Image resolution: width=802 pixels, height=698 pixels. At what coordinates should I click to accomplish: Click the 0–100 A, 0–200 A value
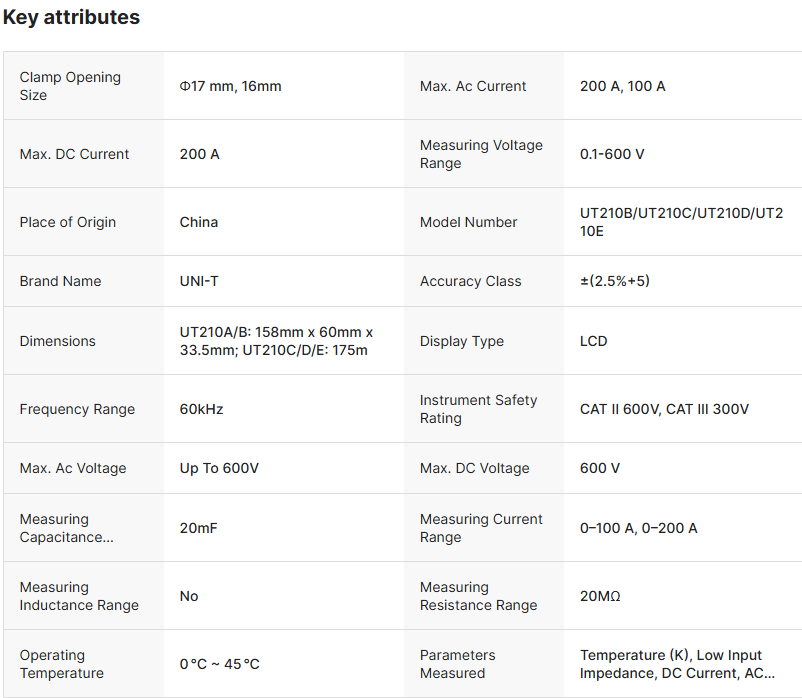point(639,528)
